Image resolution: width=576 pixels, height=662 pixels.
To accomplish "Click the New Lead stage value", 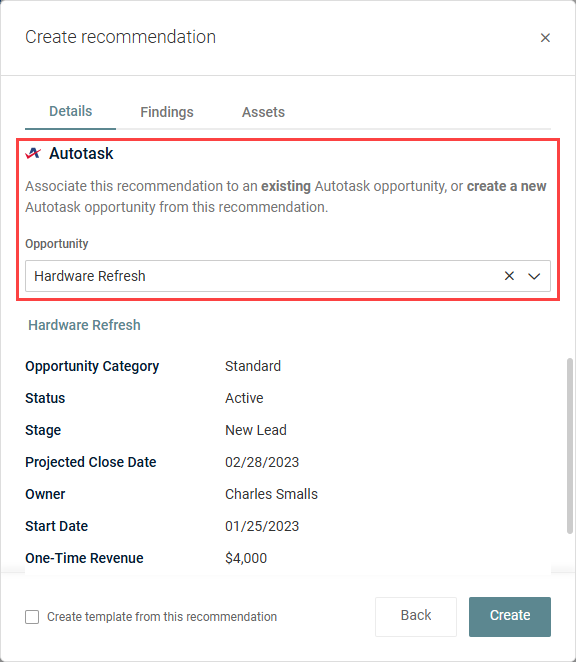I will [x=256, y=430].
